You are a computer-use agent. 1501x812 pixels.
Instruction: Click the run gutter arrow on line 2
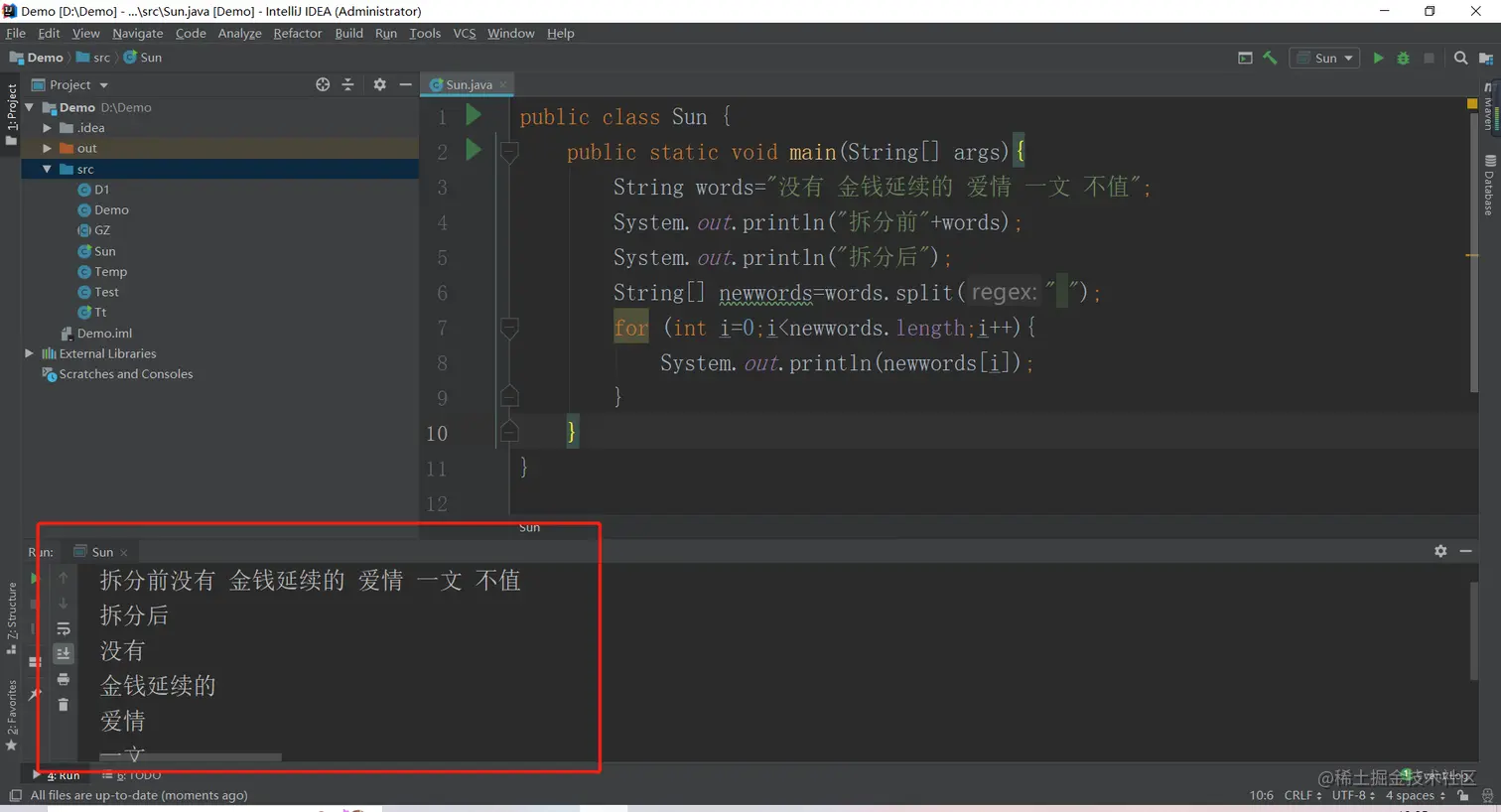[x=474, y=150]
